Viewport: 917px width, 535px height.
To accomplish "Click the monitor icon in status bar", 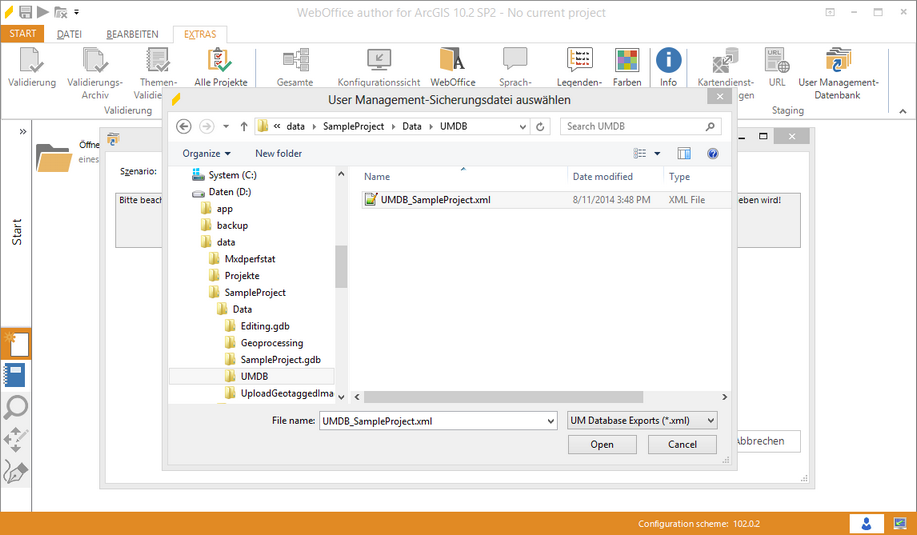I will pyautogui.click(x=899, y=523).
